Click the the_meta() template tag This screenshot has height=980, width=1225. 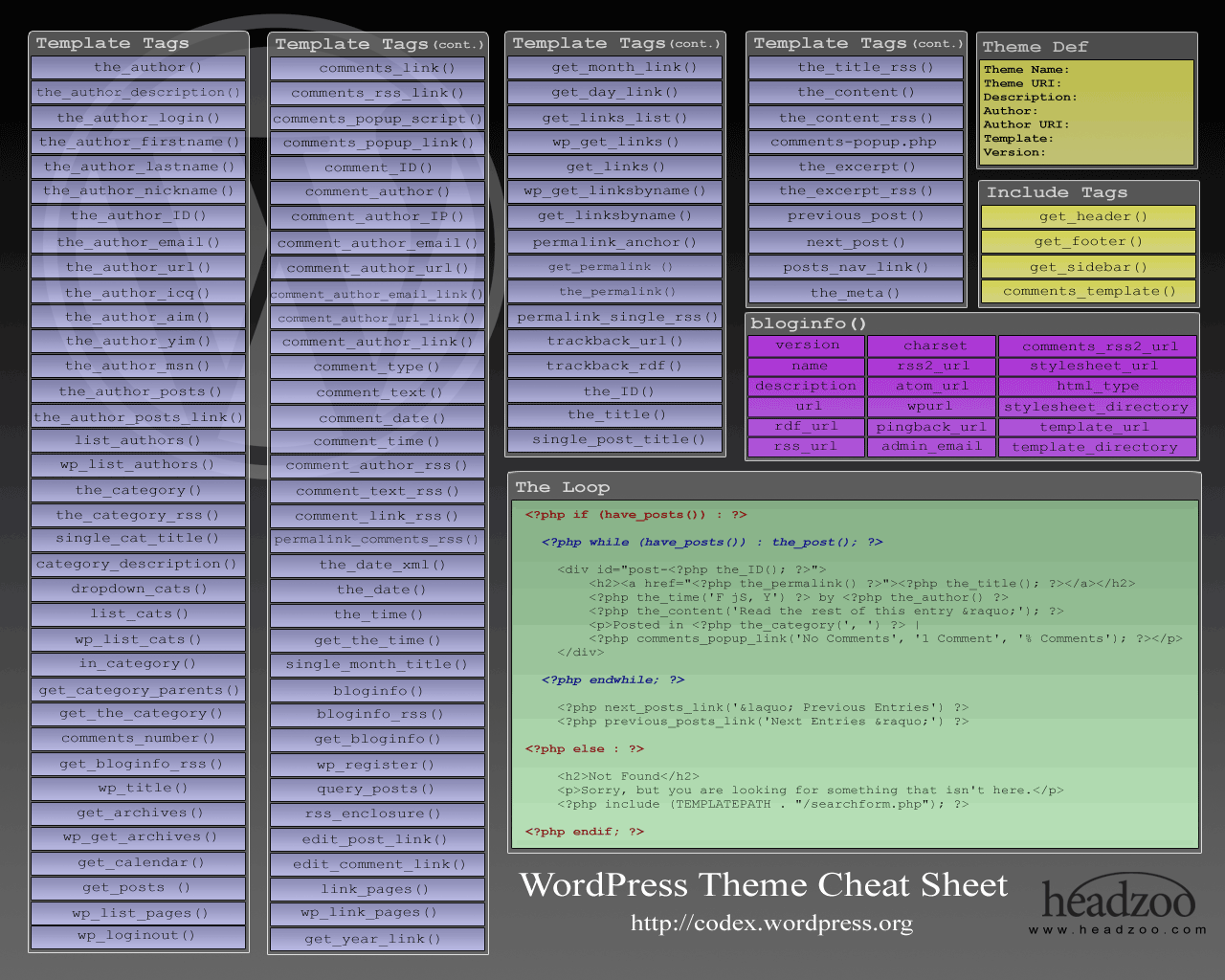(x=856, y=293)
